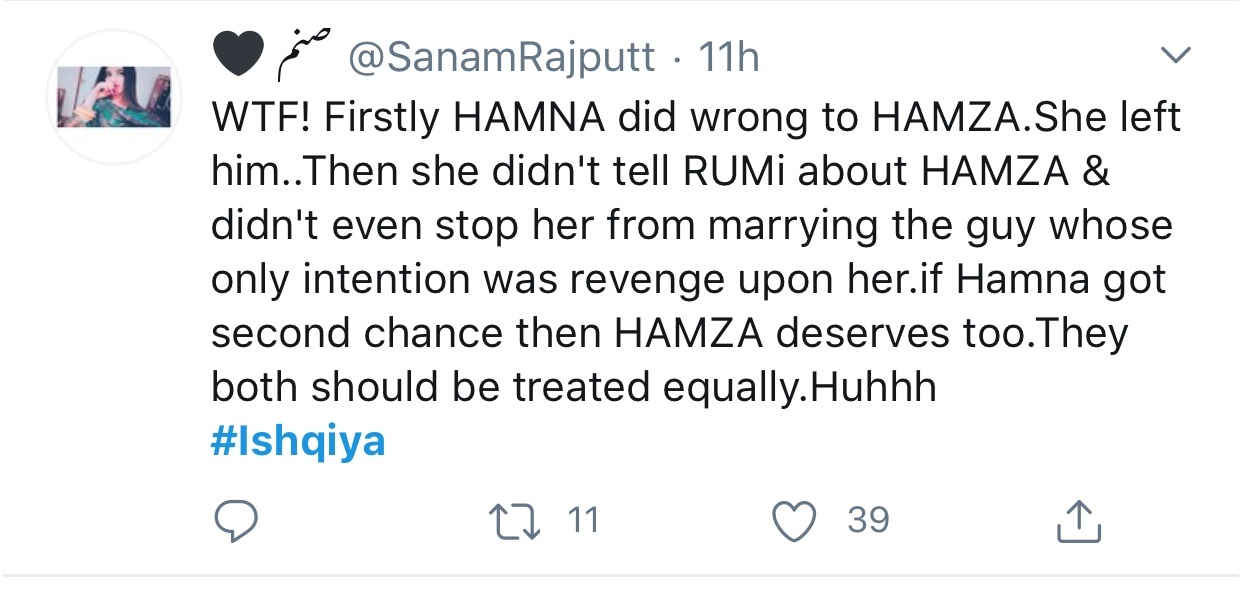Open the Urdu display name next to heart
Image resolution: width=1242 pixels, height=590 pixels.
(x=305, y=55)
